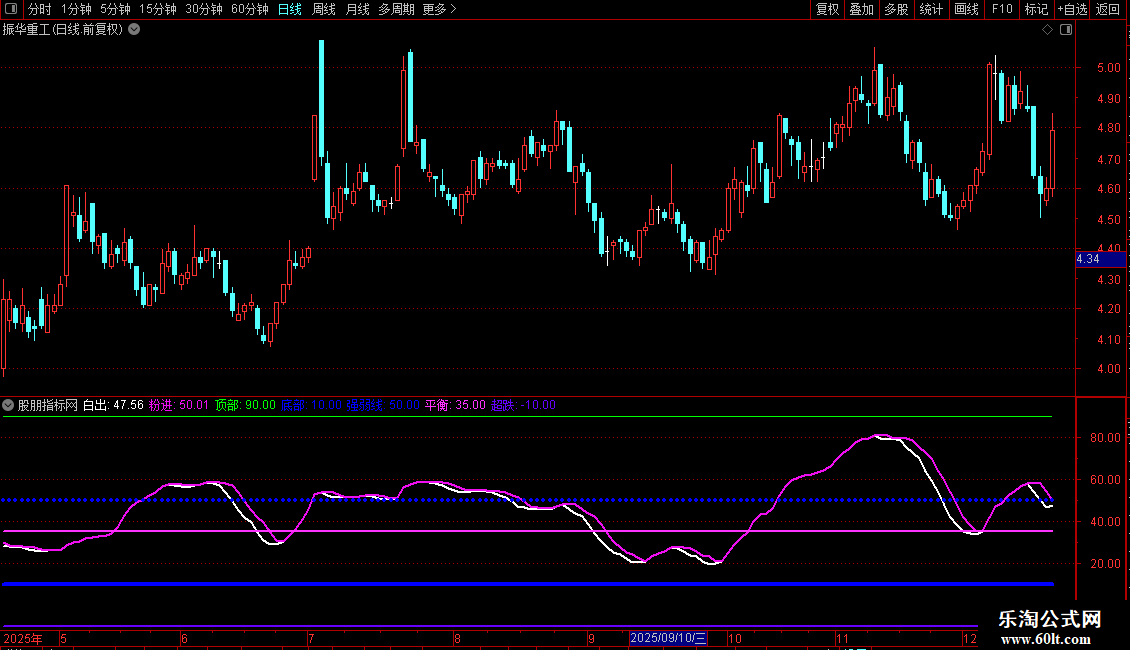Click the 2025年 label on time axis
Image resolution: width=1130 pixels, height=650 pixels.
tap(23, 638)
